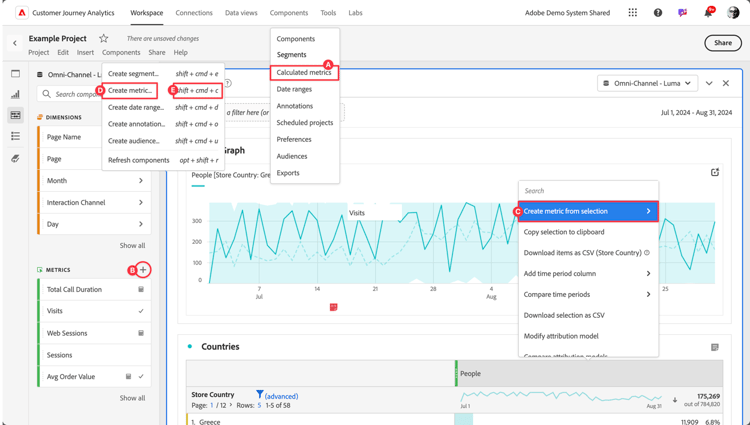This screenshot has width=750, height=425.
Task: Open the Data views tab
Action: point(241,13)
